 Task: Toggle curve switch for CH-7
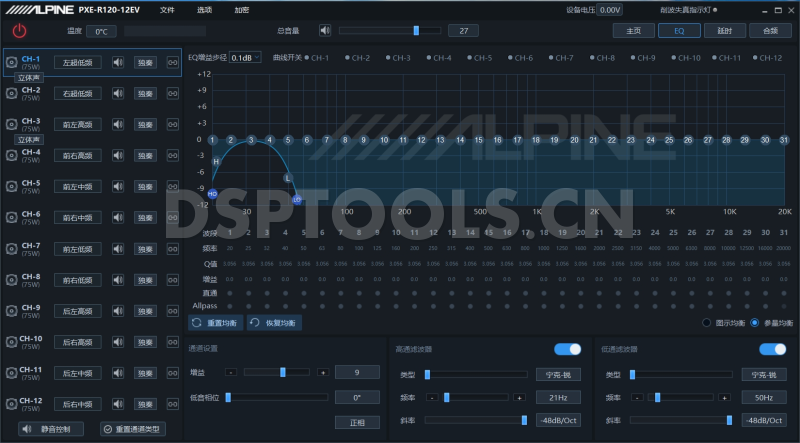(x=551, y=58)
